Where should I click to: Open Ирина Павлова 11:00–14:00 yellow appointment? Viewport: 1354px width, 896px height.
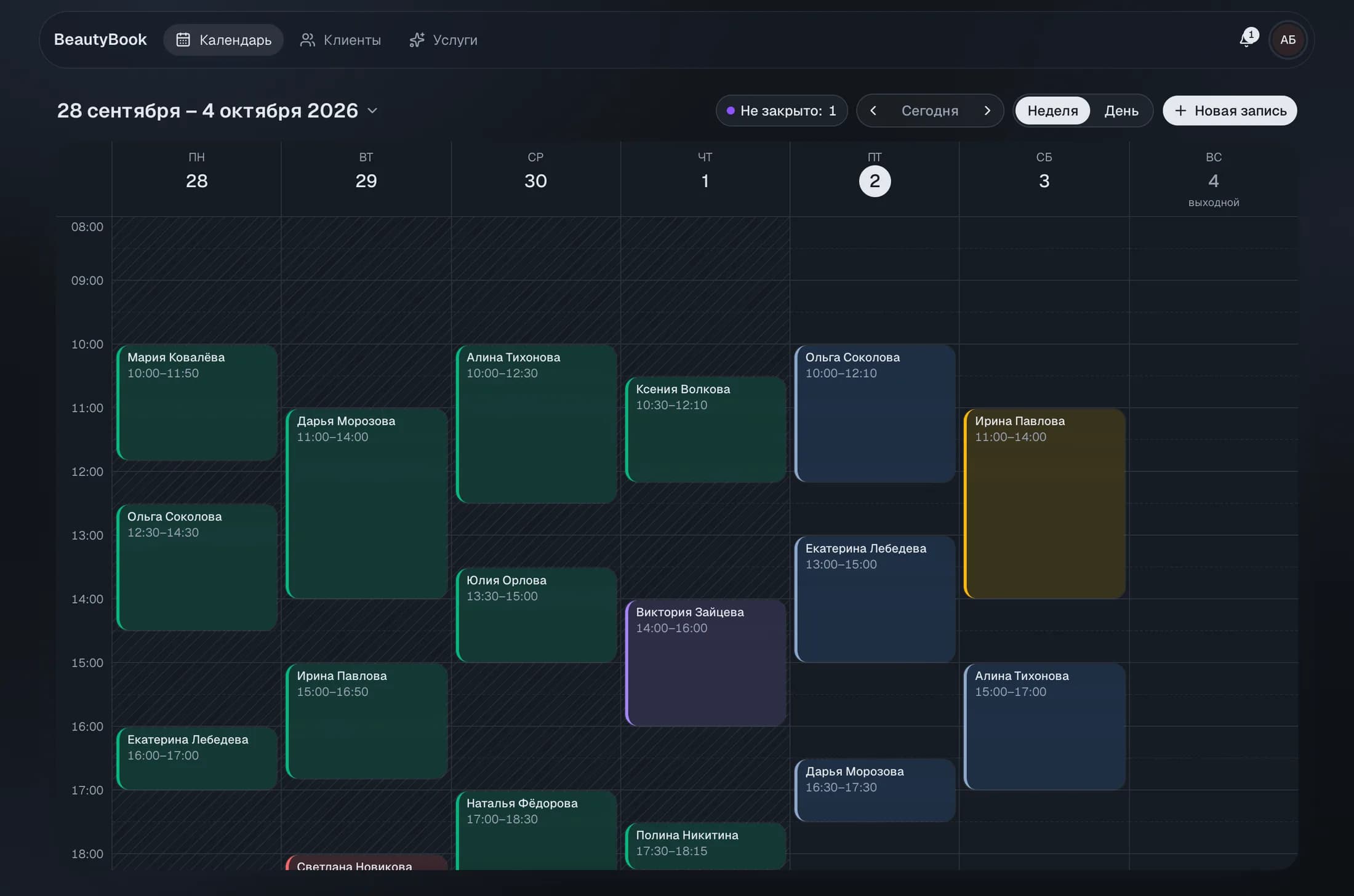click(x=1044, y=503)
